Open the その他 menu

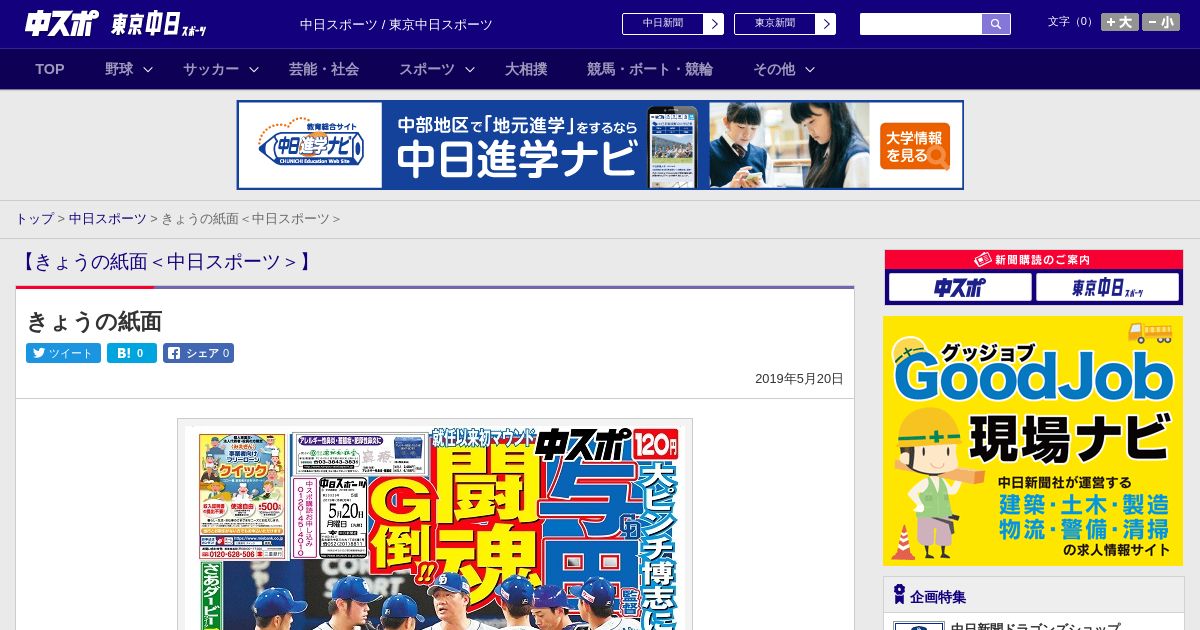pos(774,69)
